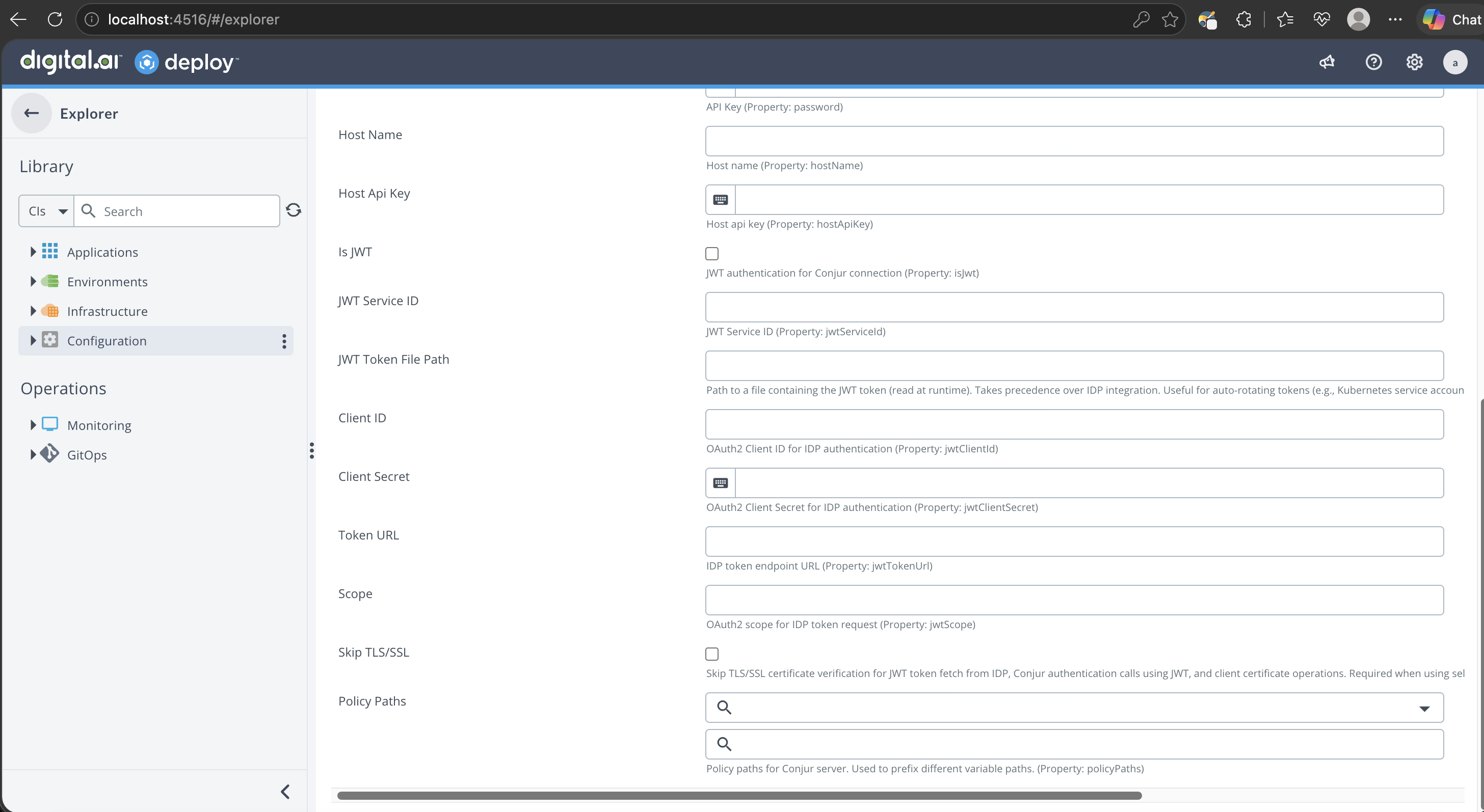Open the settings gear in Deploy header

[1414, 62]
